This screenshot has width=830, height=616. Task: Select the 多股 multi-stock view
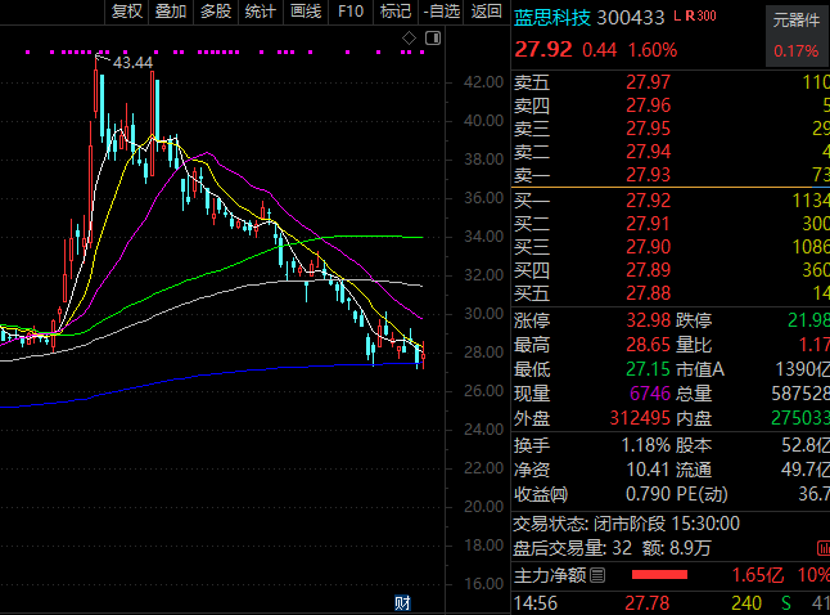click(215, 11)
